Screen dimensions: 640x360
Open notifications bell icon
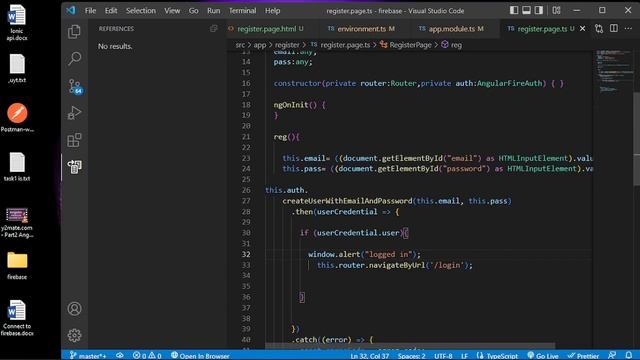[629, 356]
